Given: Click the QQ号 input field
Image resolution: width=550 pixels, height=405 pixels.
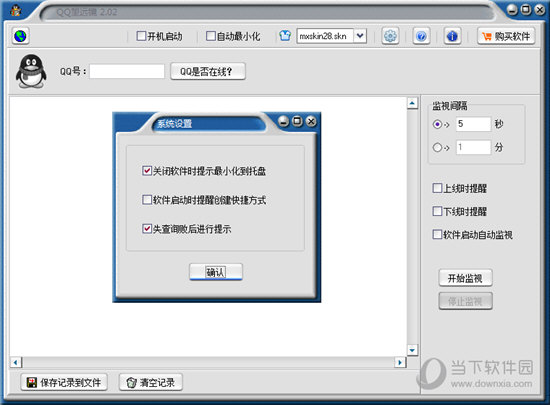Looking at the screenshot, I should tap(127, 72).
